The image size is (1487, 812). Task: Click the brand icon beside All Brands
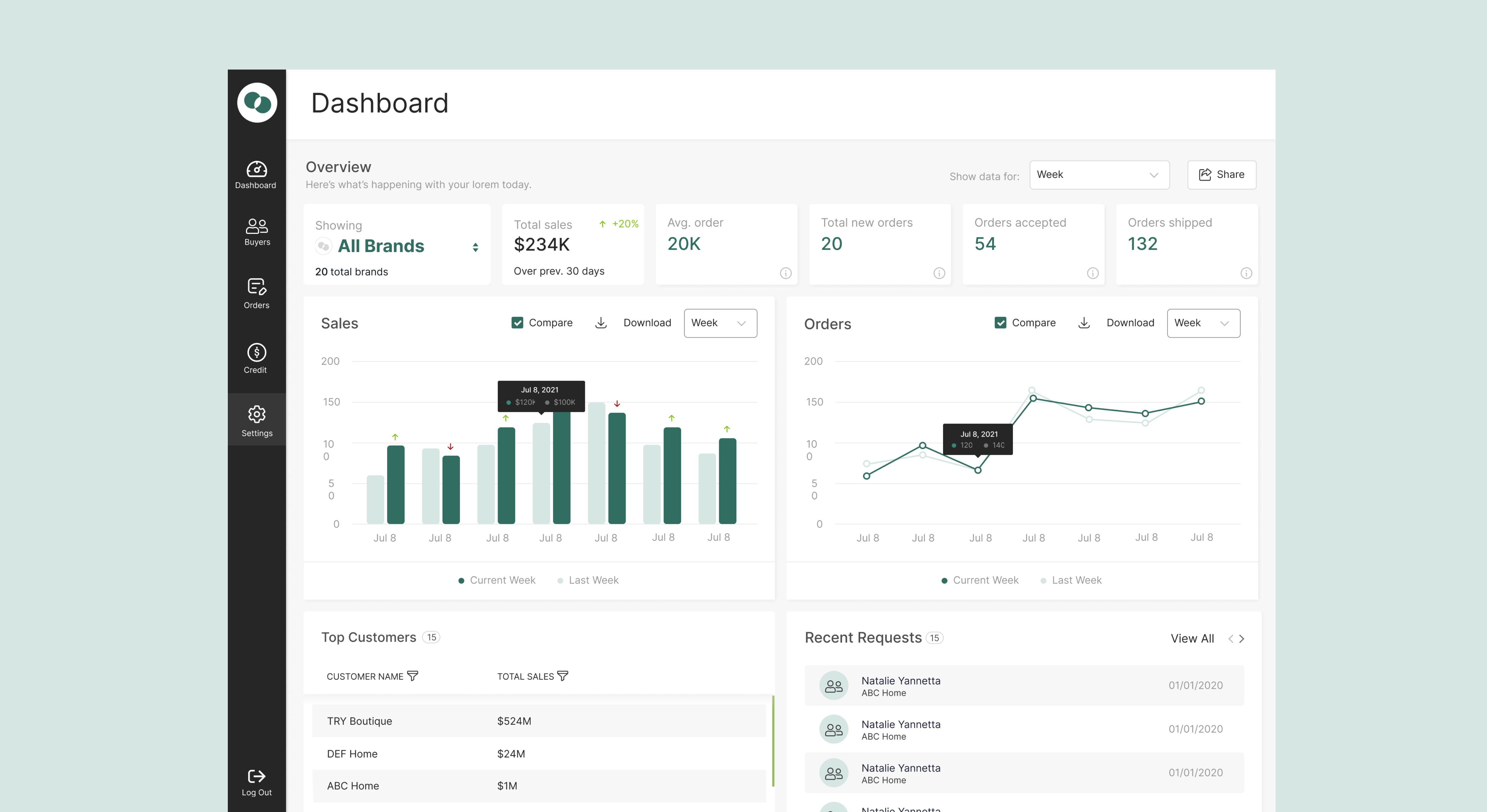[x=323, y=246]
